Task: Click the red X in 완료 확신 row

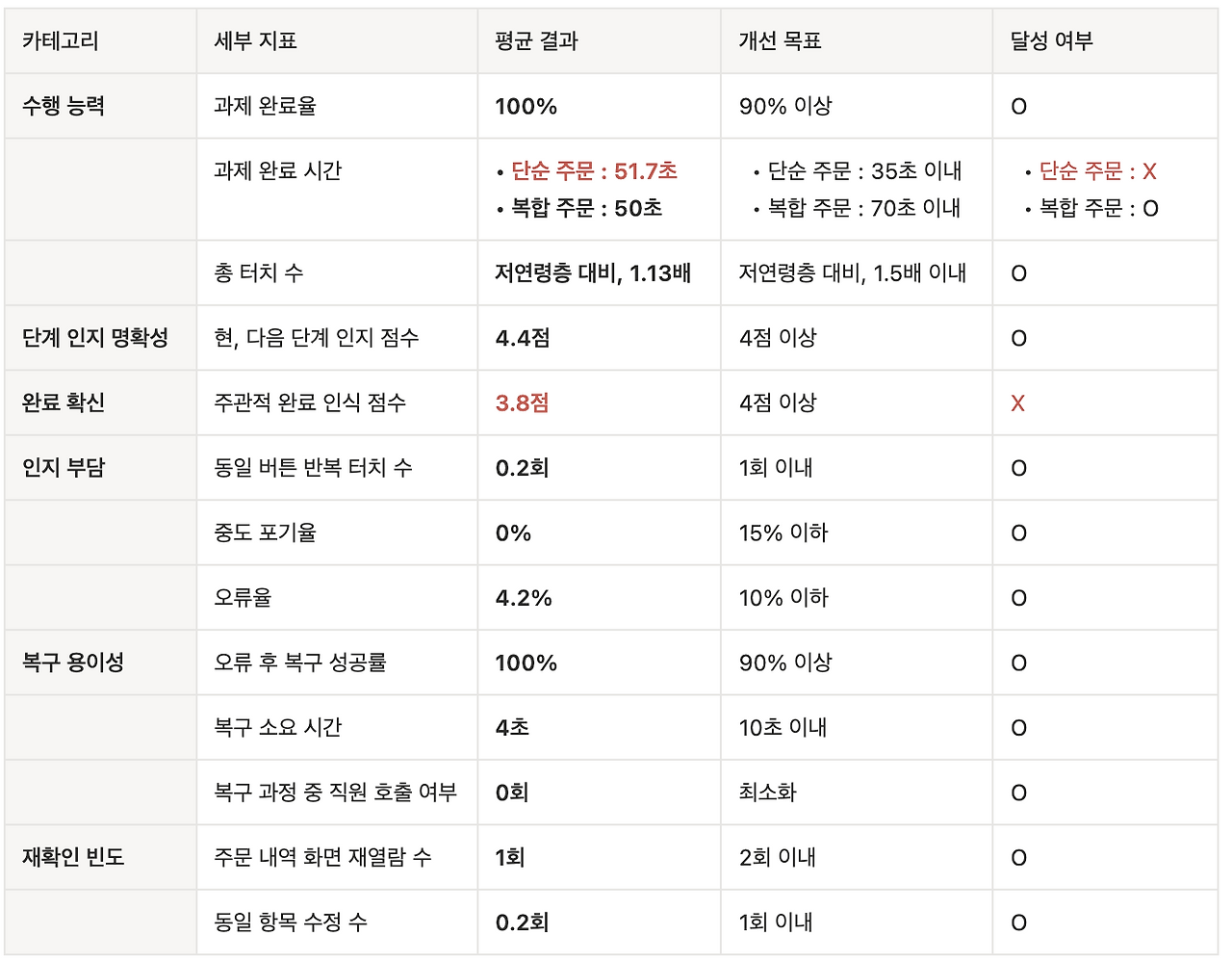Action: [1018, 403]
